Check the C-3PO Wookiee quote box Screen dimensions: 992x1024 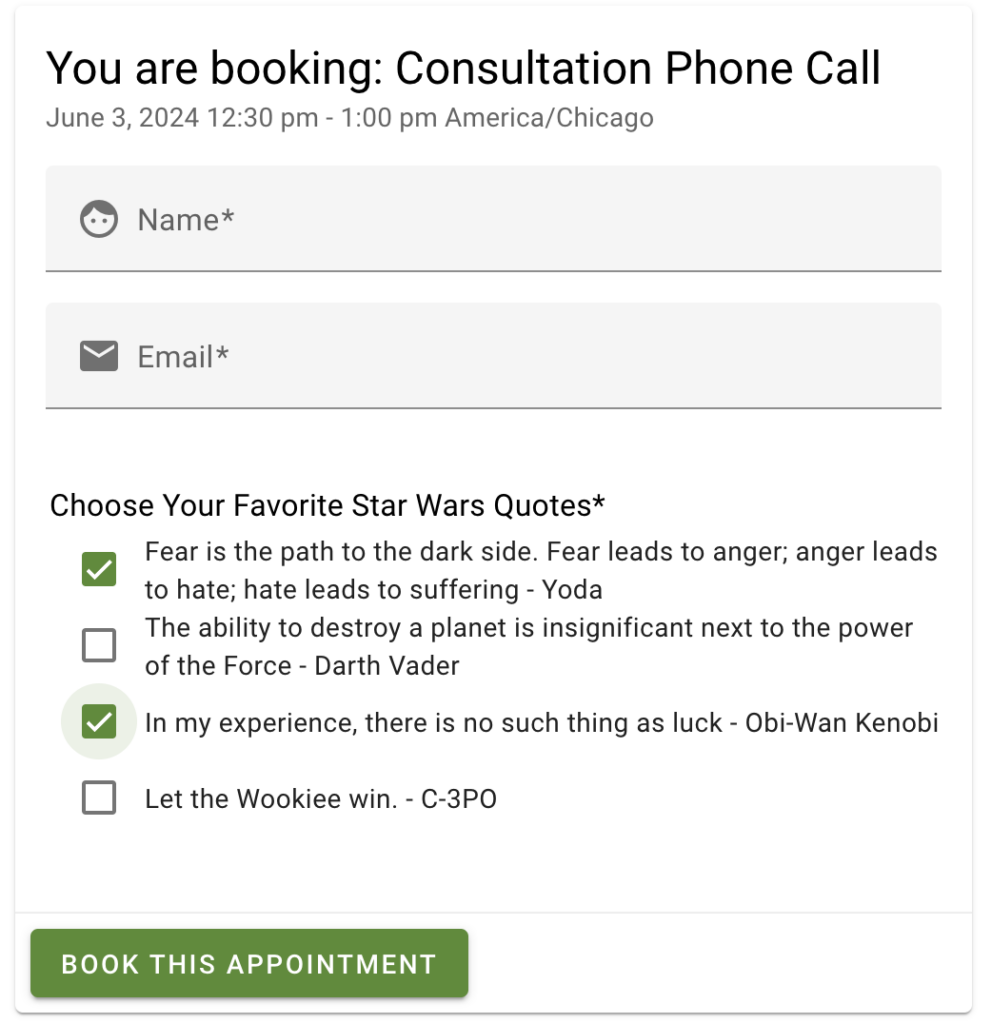pyautogui.click(x=99, y=798)
